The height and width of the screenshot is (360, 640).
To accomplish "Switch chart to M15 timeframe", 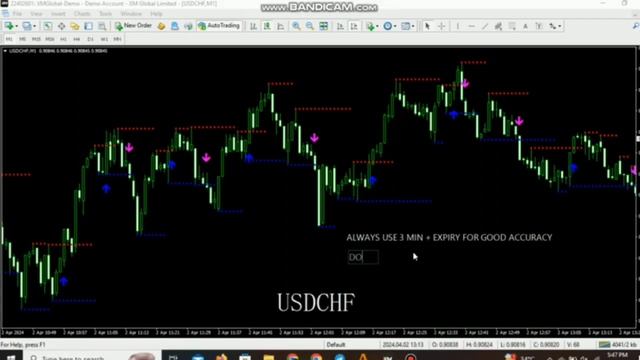I will pyautogui.click(x=36, y=39).
